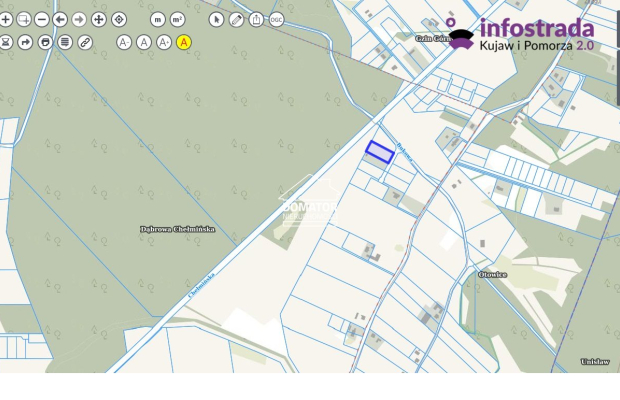Activate the pan map tool
The width and height of the screenshot is (620, 400).
[x=98, y=19]
